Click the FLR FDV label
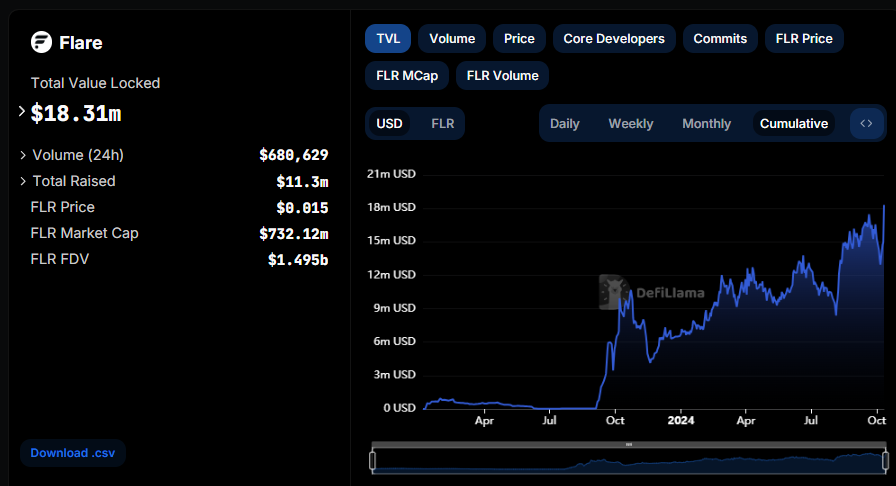The image size is (896, 486). click(x=60, y=259)
